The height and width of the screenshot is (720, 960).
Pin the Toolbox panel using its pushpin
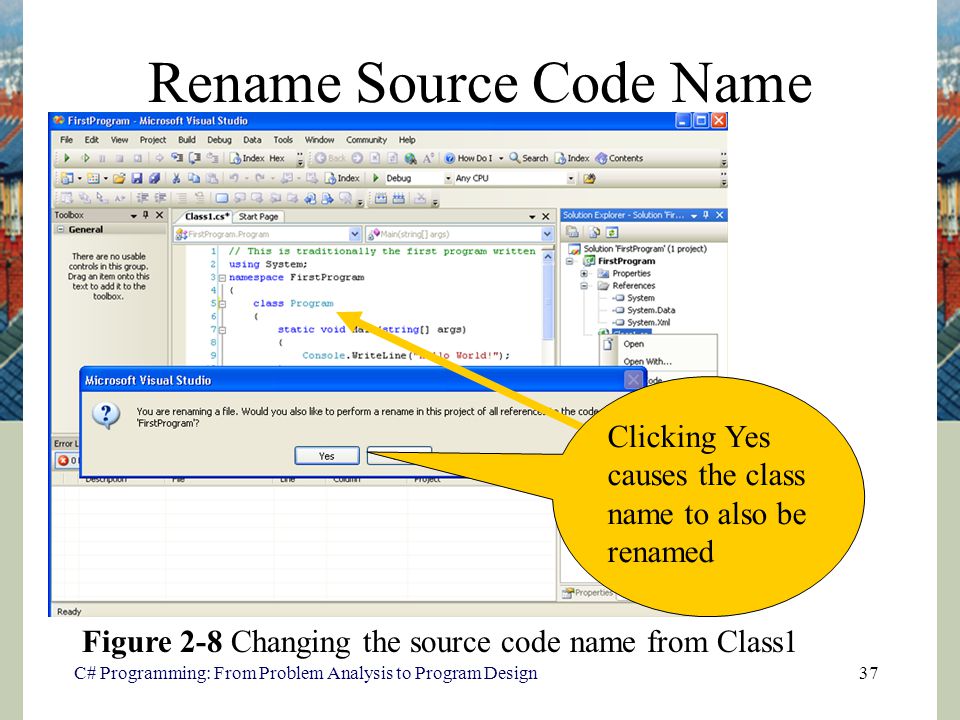tap(146, 215)
